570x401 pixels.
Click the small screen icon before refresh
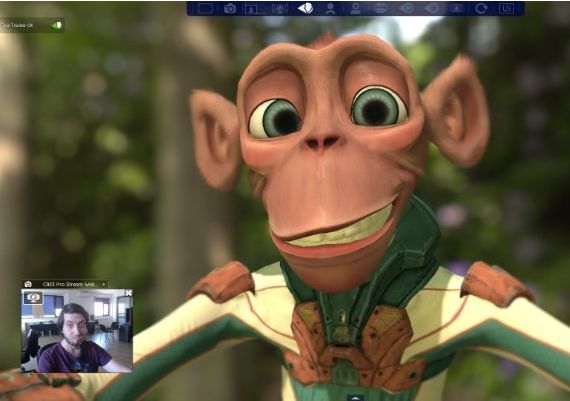pos(457,8)
